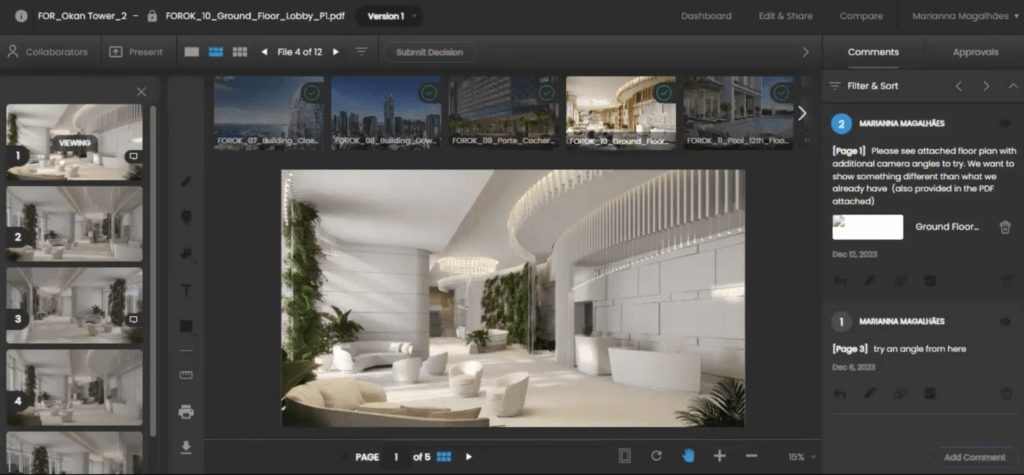Viewport: 1024px width, 475px height.
Task: Open the Marianna Magalhães user menu
Action: click(x=965, y=16)
